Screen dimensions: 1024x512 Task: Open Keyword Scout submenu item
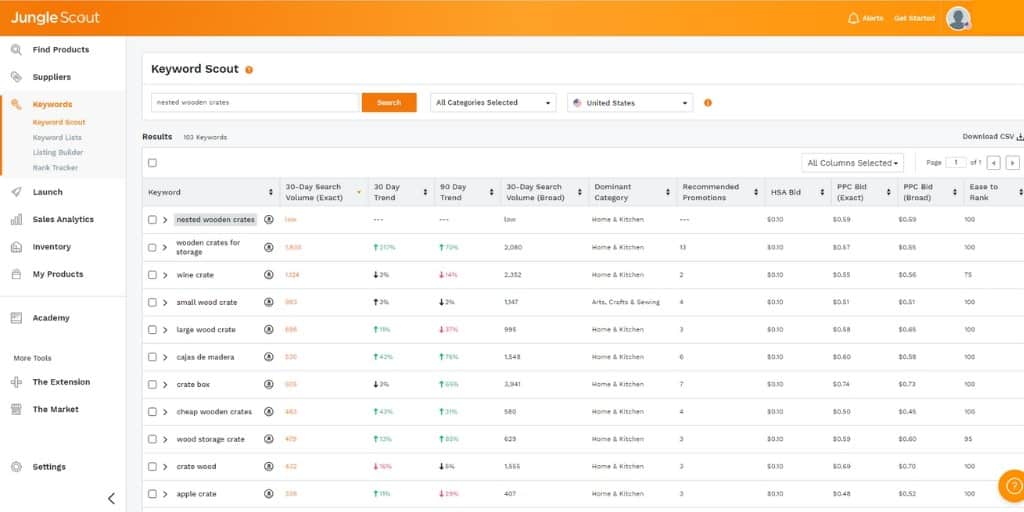click(x=59, y=122)
